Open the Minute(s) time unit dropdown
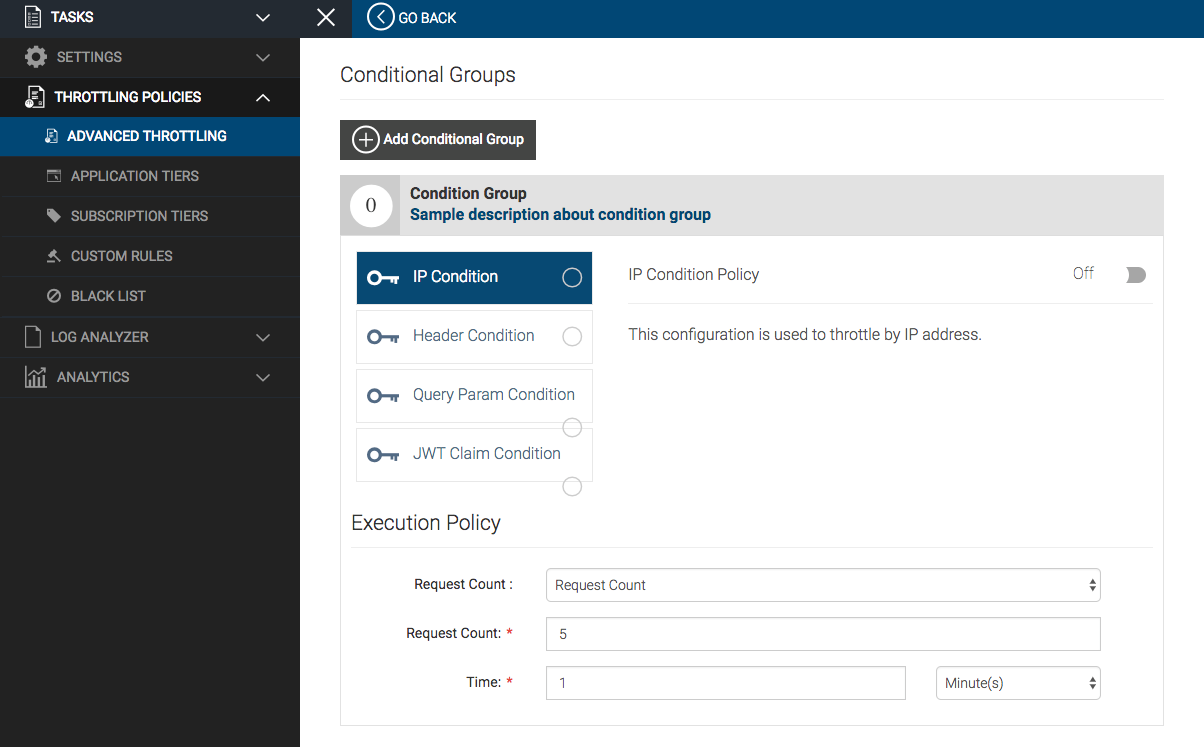This screenshot has width=1204, height=747. click(1017, 683)
